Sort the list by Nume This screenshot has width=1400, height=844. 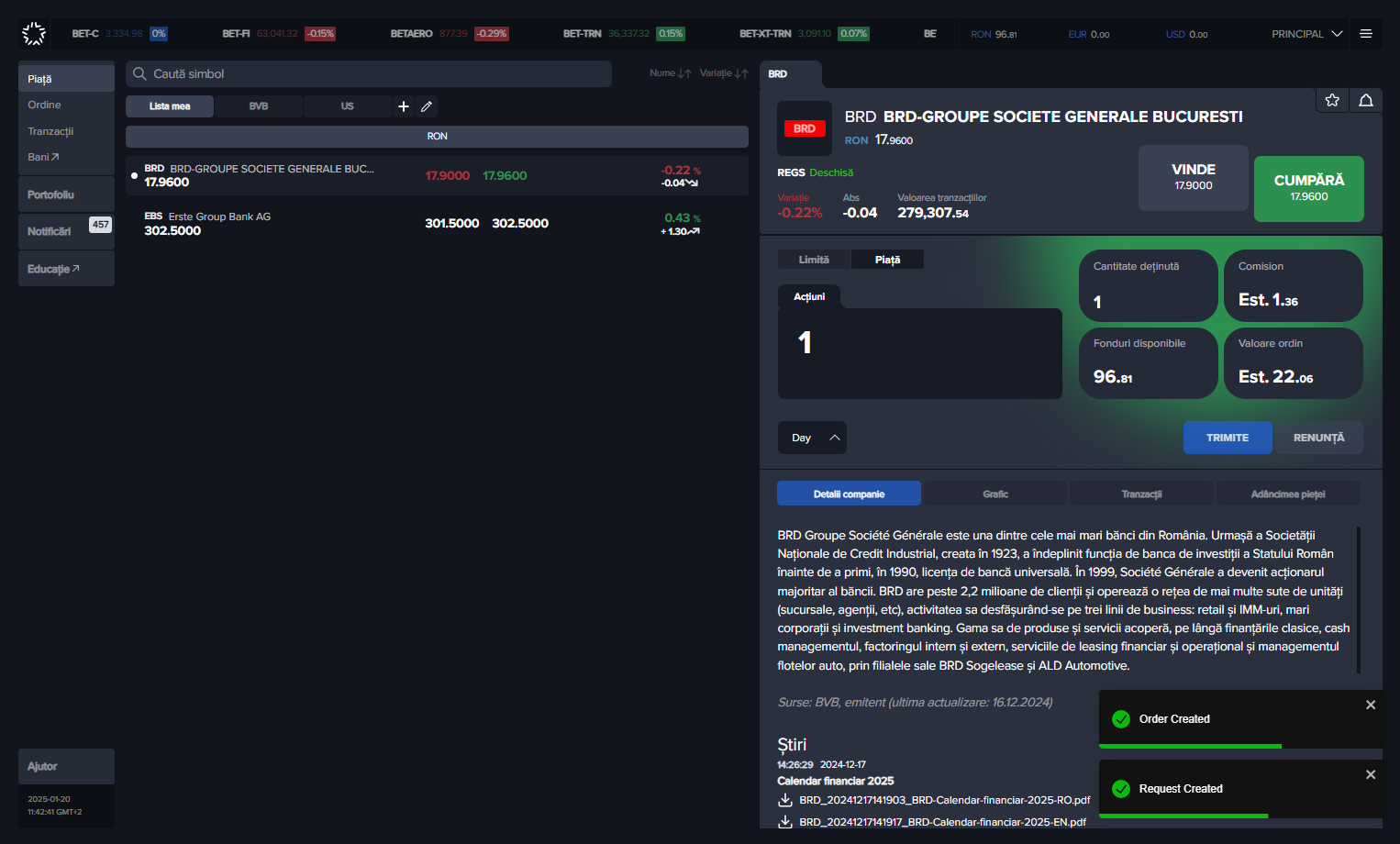pos(671,73)
